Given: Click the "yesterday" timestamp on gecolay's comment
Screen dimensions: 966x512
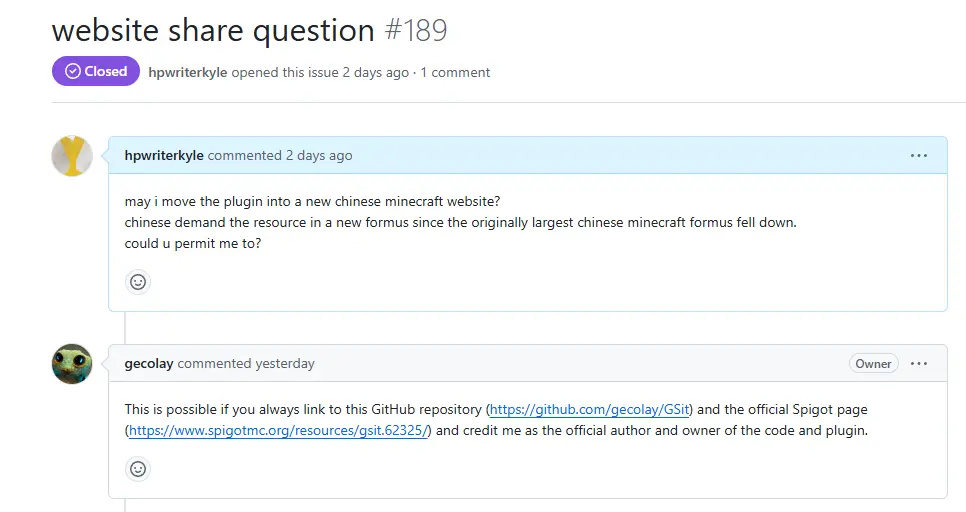Looking at the screenshot, I should 285,364.
